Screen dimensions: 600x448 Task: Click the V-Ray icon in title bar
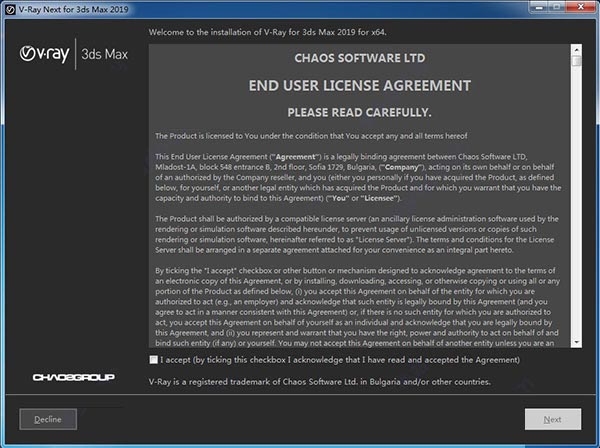point(10,9)
